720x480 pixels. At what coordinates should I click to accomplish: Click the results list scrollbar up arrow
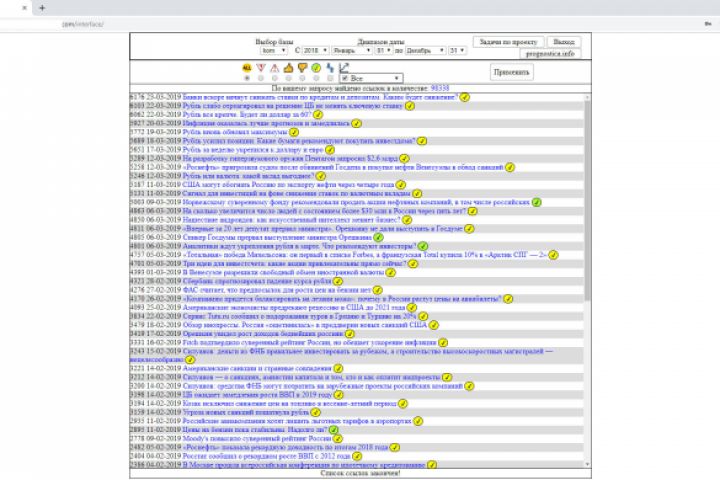587,97
